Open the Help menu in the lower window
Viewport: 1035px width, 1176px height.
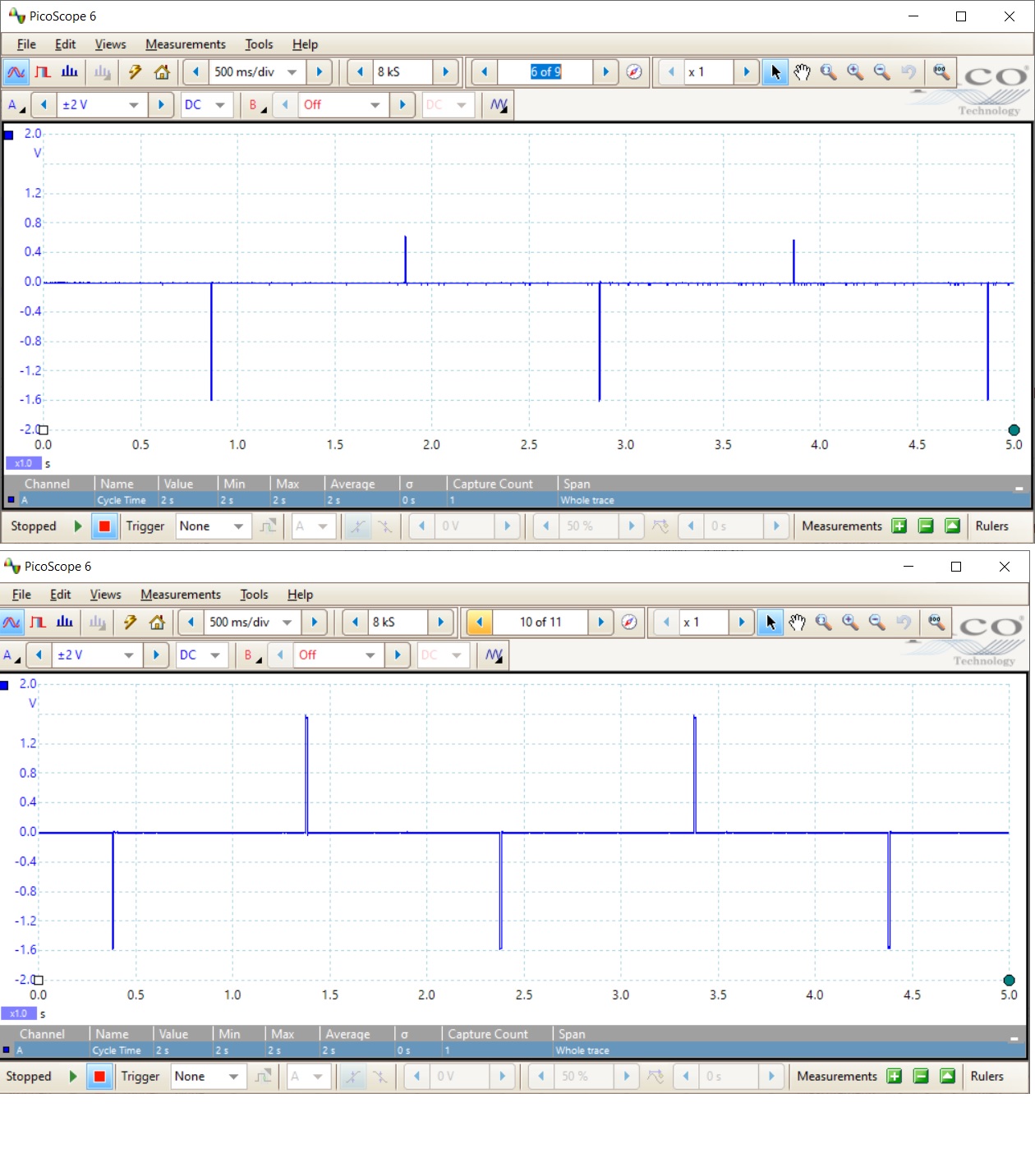[300, 595]
